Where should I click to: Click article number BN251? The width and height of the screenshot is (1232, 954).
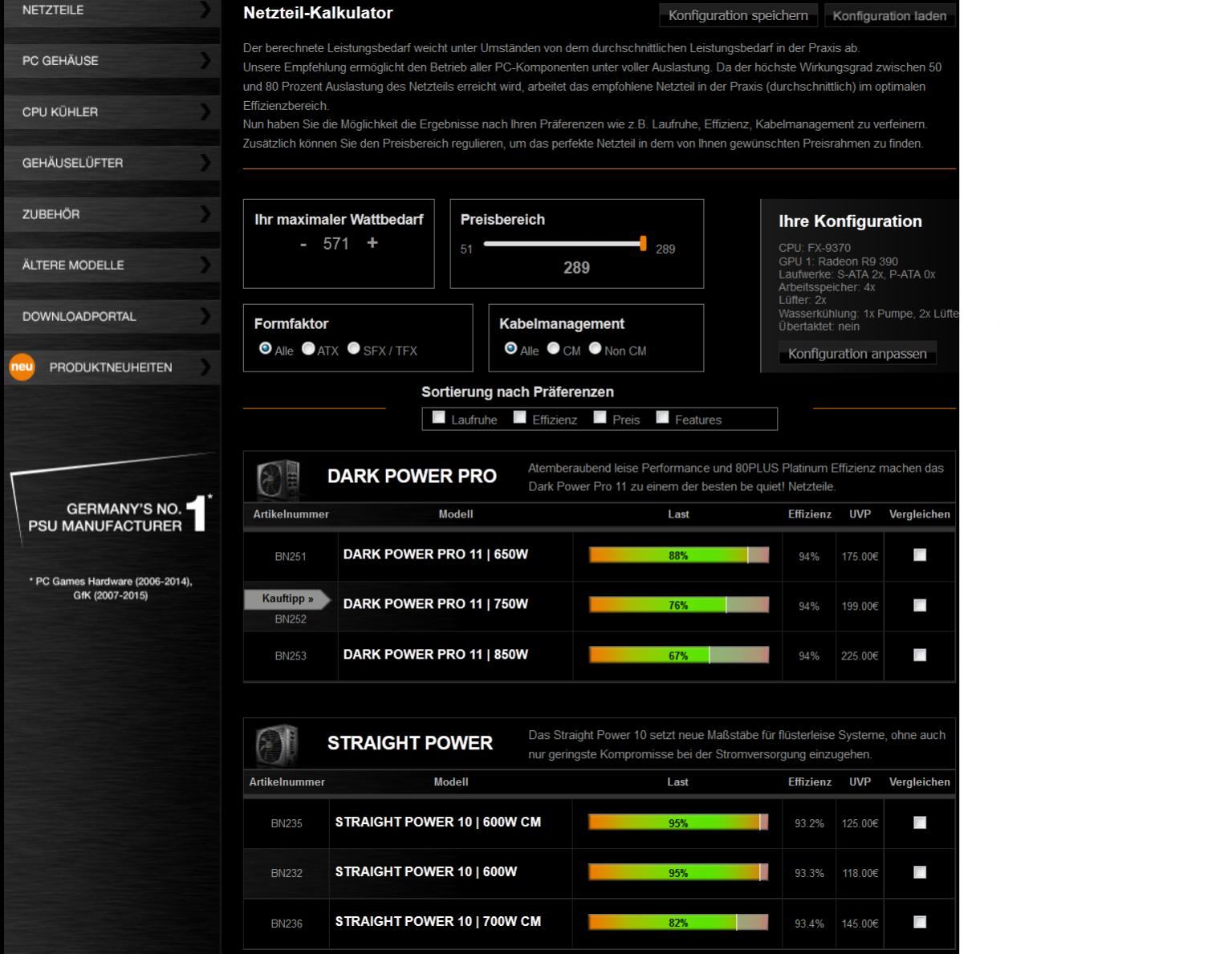coord(291,557)
